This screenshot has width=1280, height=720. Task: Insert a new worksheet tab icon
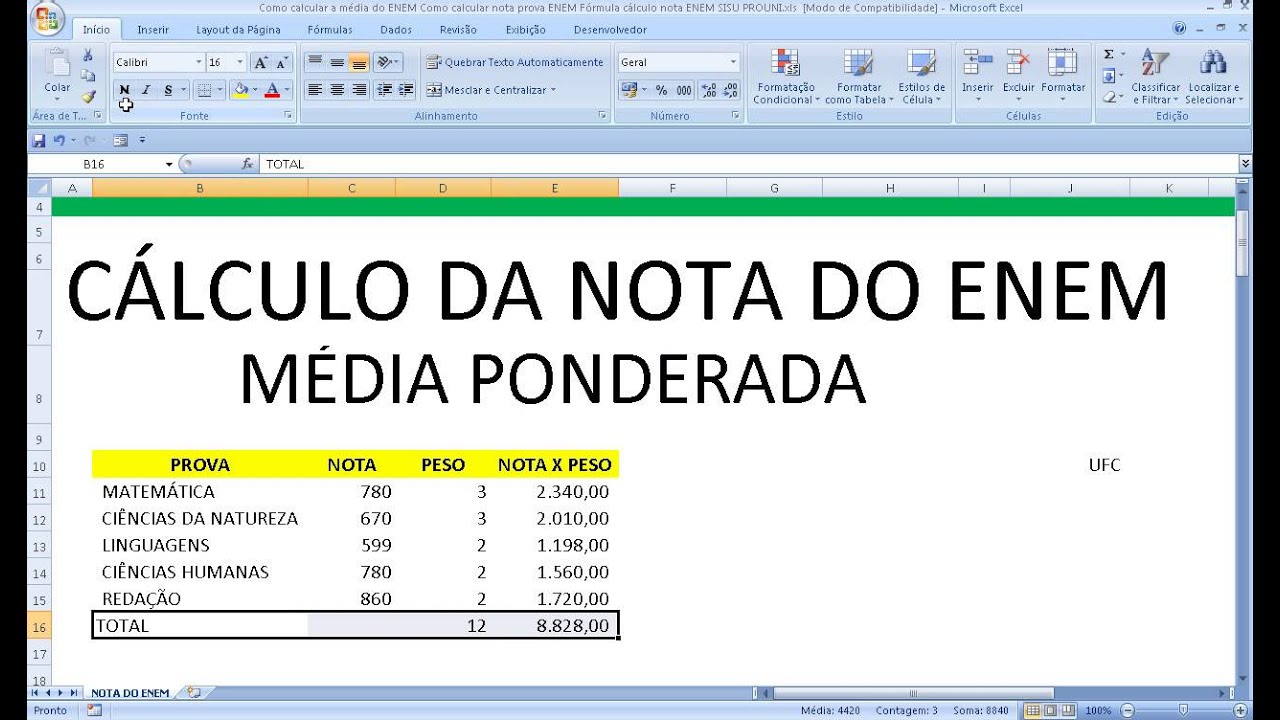[x=194, y=692]
